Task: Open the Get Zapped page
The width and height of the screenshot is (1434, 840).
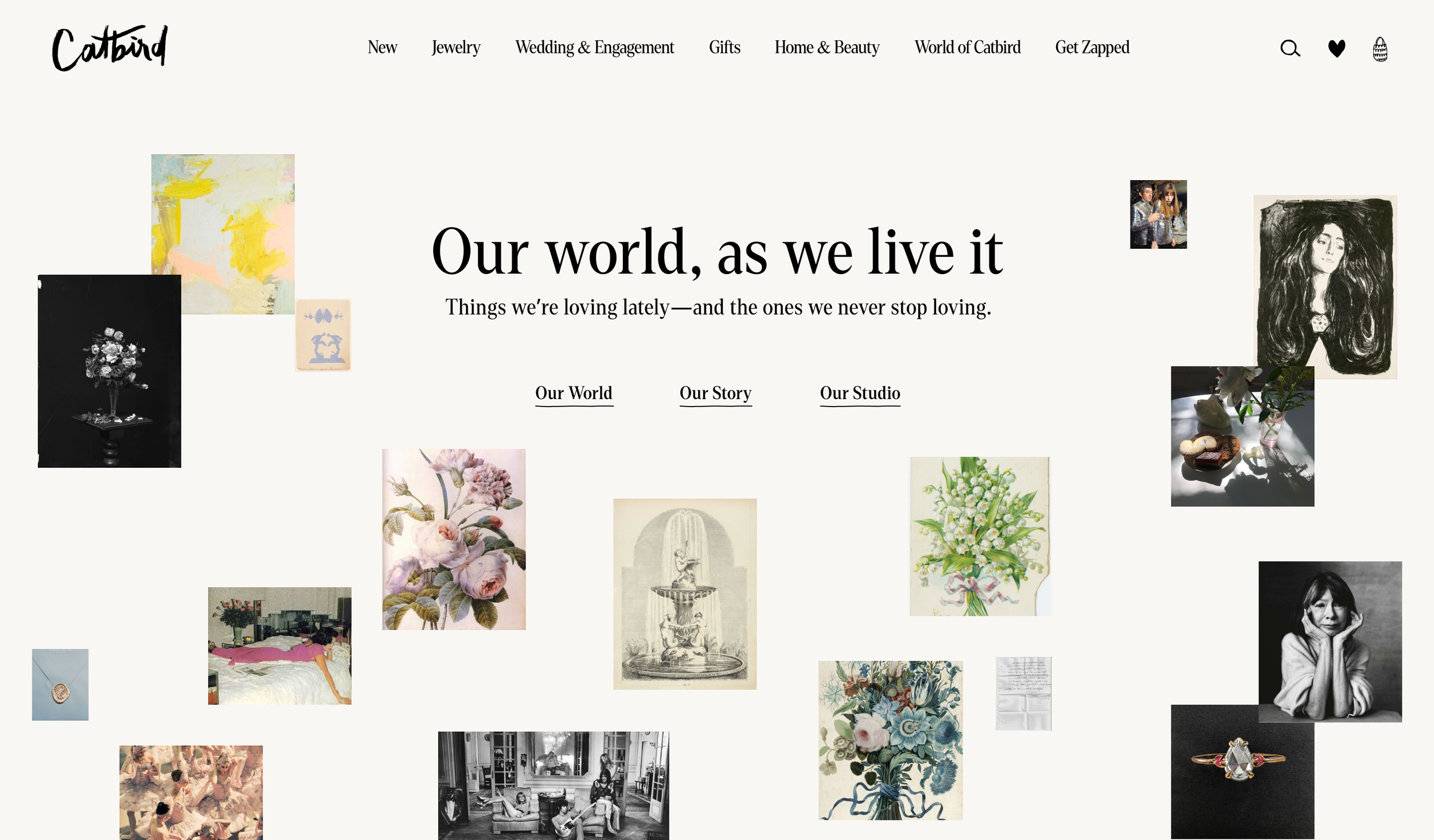Action: pos(1092,47)
